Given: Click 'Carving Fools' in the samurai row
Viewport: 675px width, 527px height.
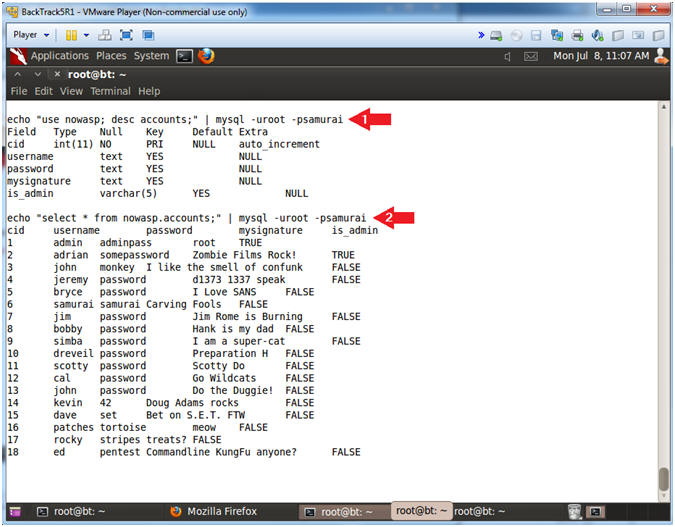Looking at the screenshot, I should [x=183, y=304].
